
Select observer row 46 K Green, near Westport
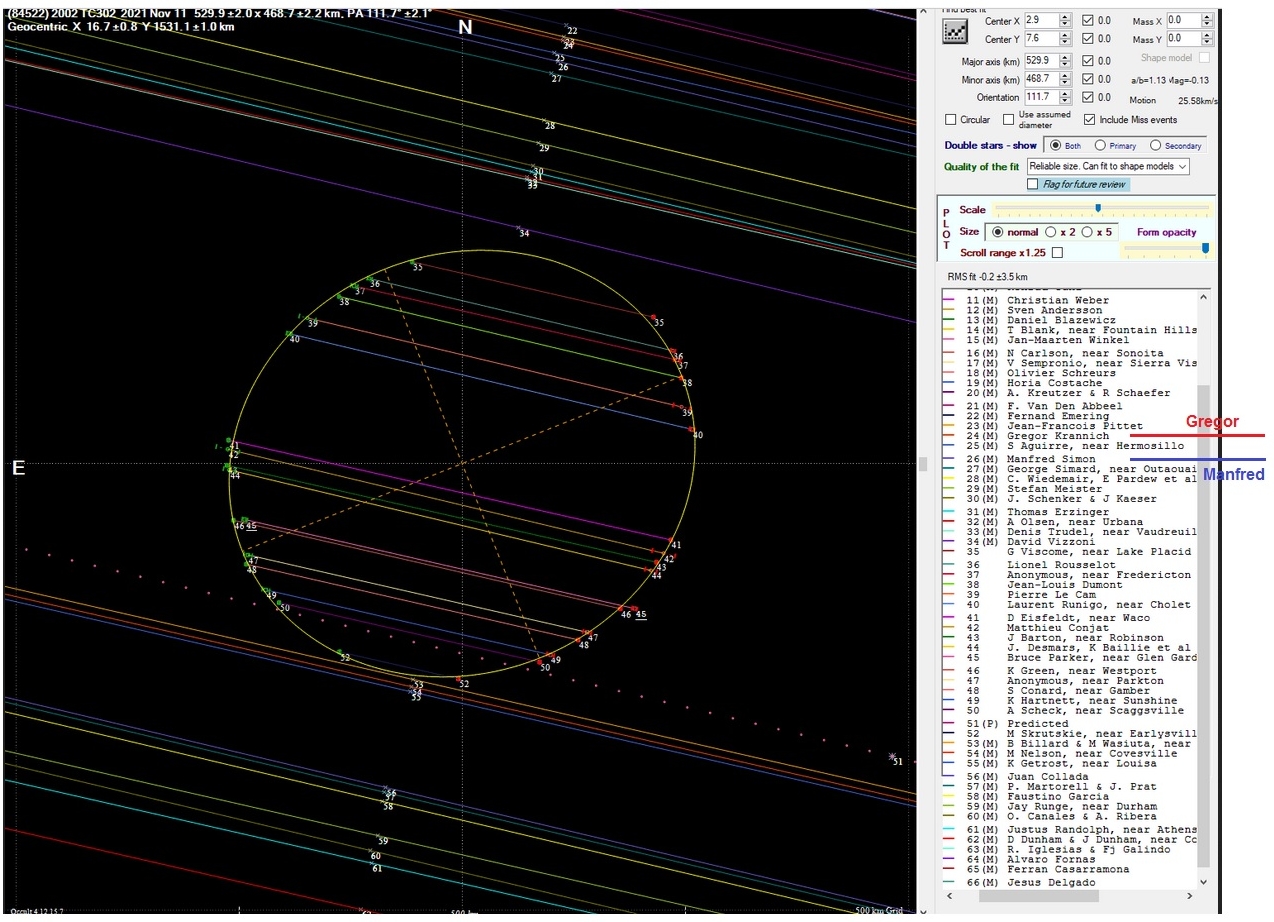pyautogui.click(x=1069, y=671)
